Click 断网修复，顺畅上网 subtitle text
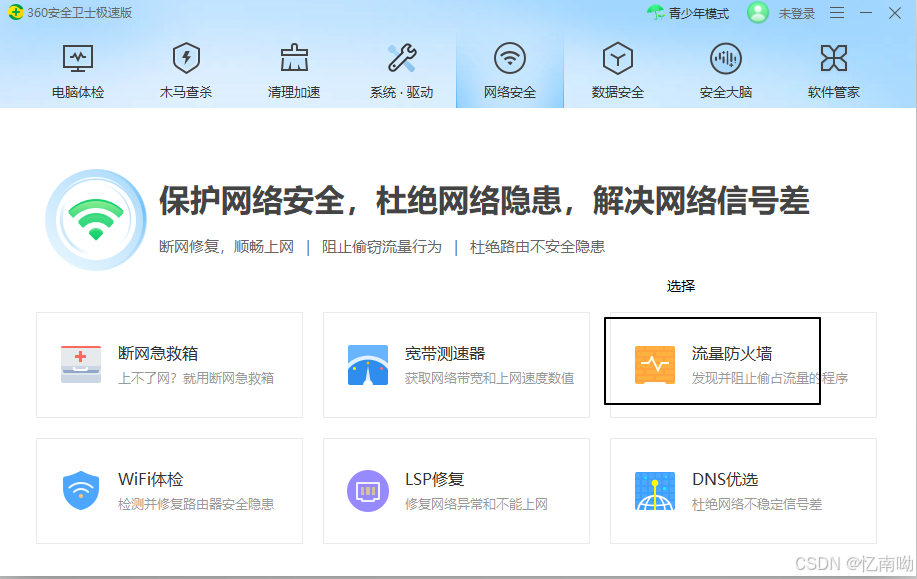Image resolution: width=917 pixels, height=579 pixels. coord(226,247)
